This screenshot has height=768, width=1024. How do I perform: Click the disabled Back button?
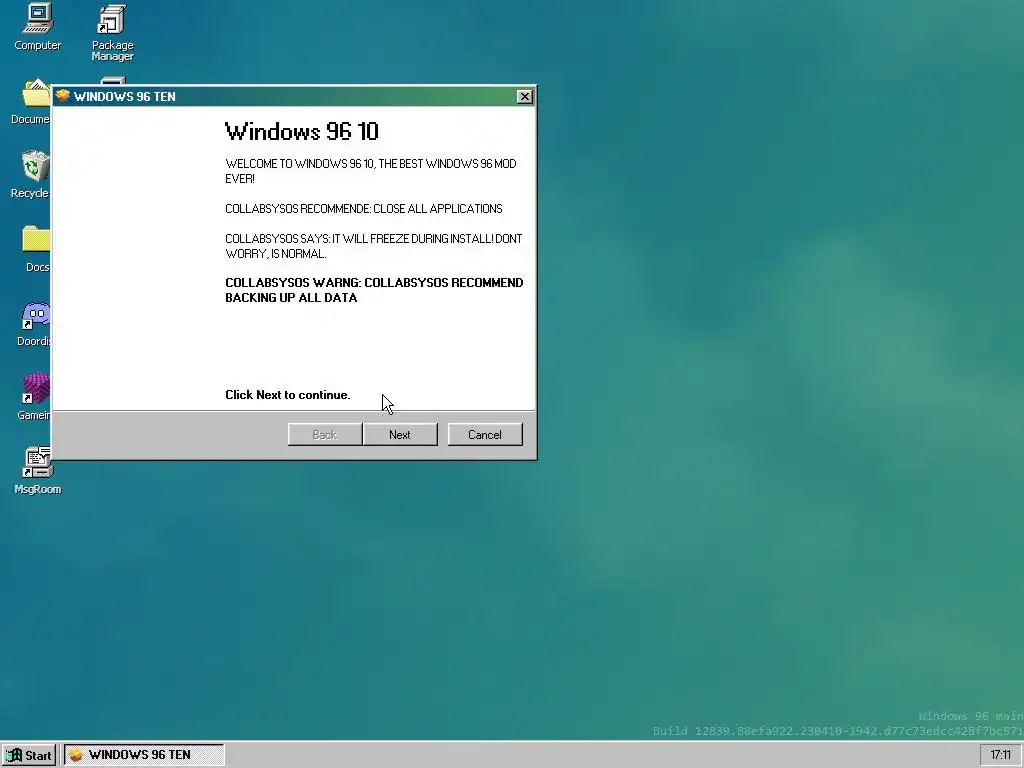(325, 434)
